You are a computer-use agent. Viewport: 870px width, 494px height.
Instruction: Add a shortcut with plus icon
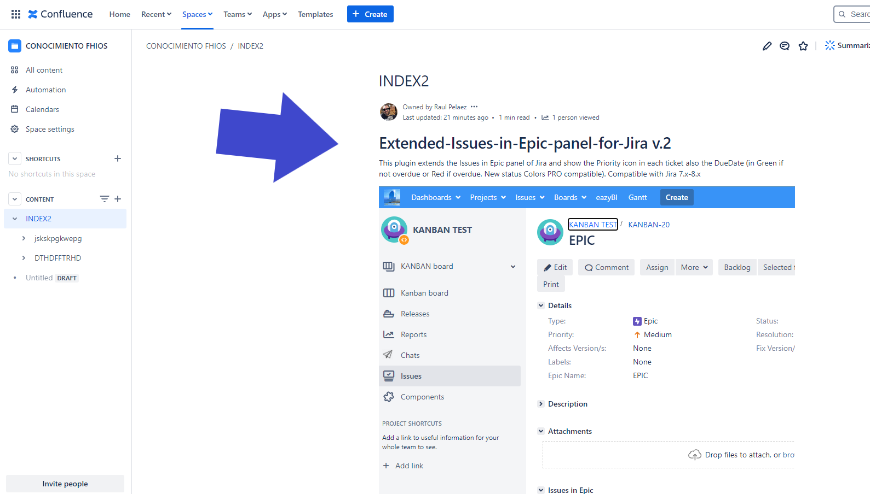[118, 159]
